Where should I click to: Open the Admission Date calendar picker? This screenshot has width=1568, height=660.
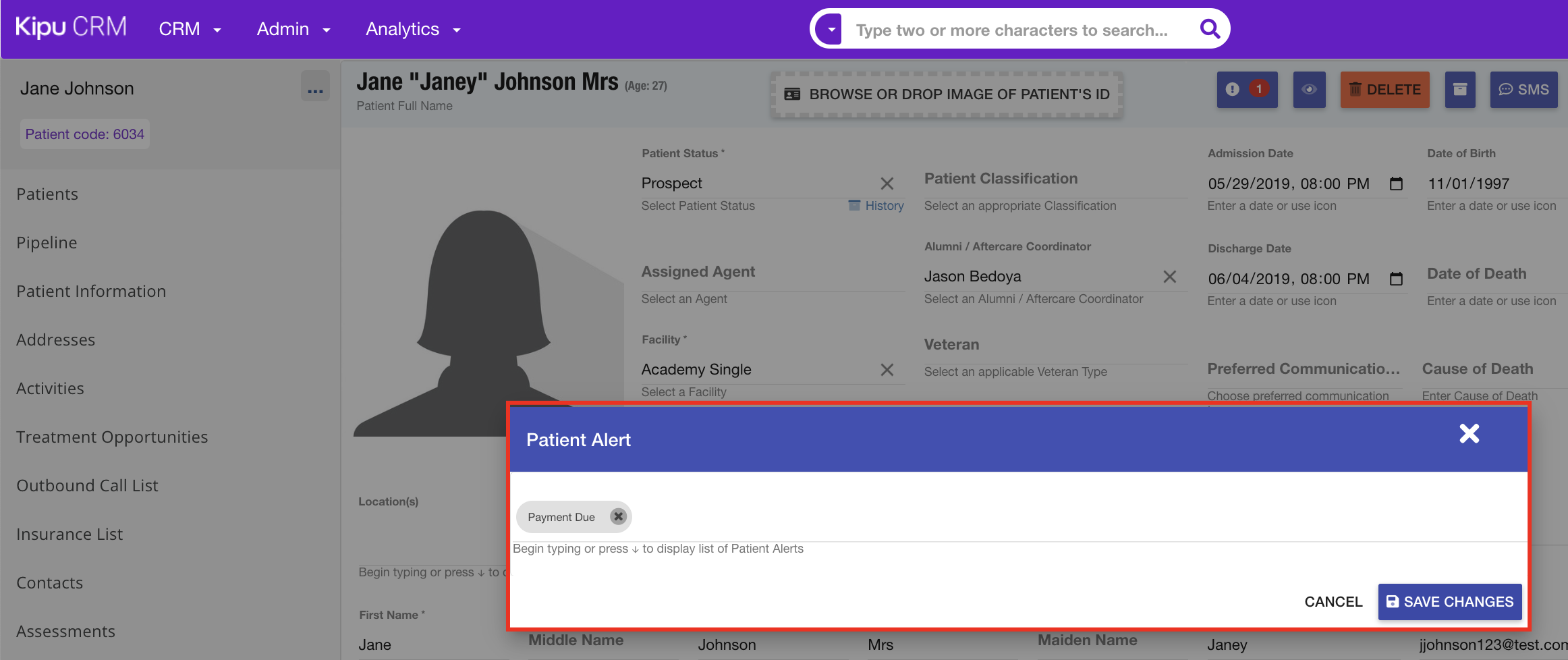(x=1396, y=184)
